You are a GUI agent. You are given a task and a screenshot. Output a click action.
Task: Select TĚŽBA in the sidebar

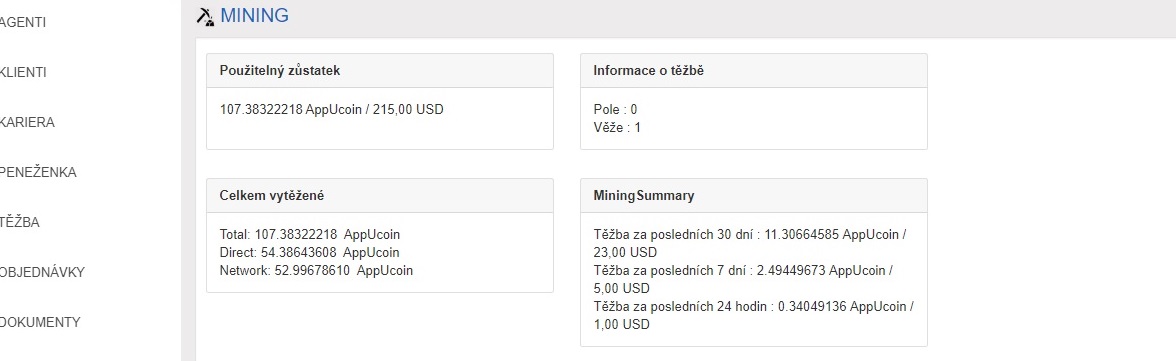tap(20, 223)
